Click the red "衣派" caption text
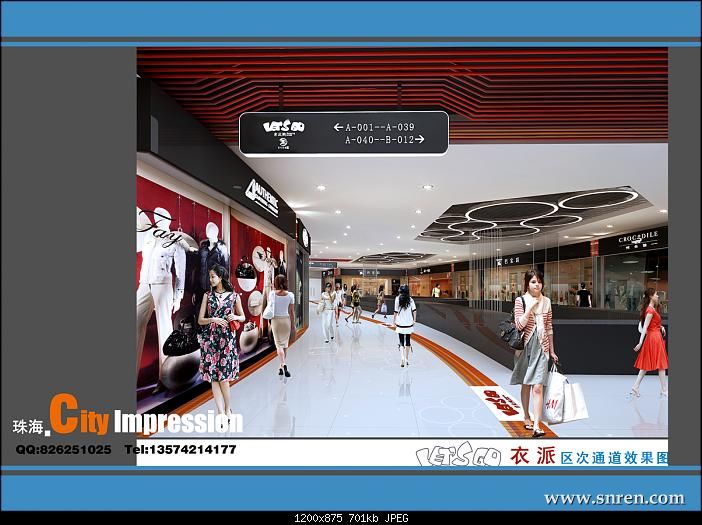 point(533,456)
